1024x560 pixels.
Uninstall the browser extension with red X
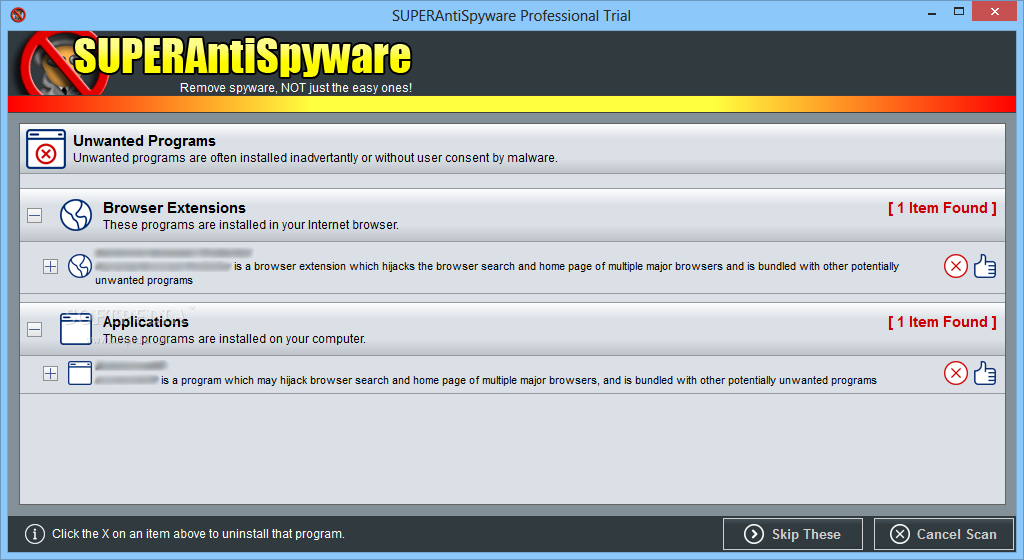[x=955, y=266]
